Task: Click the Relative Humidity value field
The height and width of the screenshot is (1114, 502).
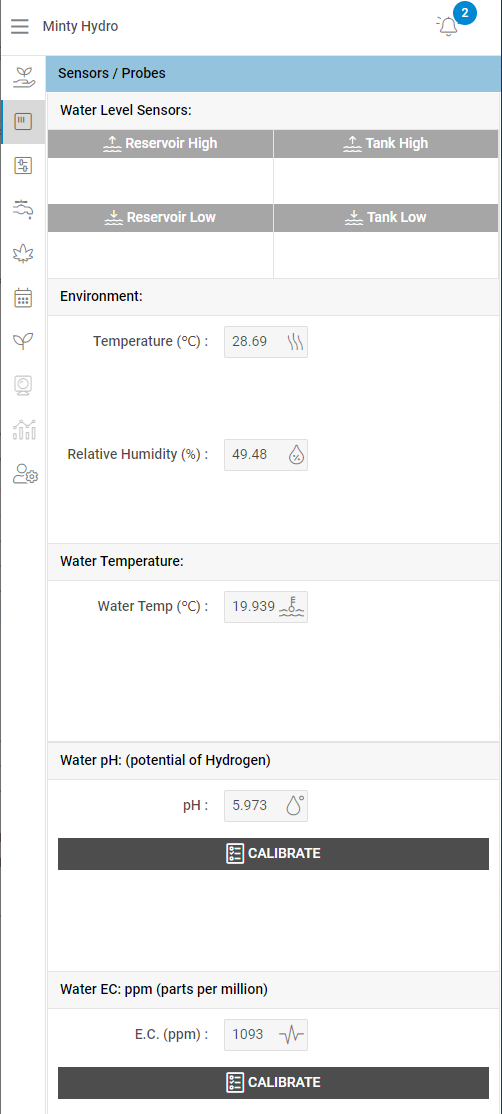Action: [266, 455]
